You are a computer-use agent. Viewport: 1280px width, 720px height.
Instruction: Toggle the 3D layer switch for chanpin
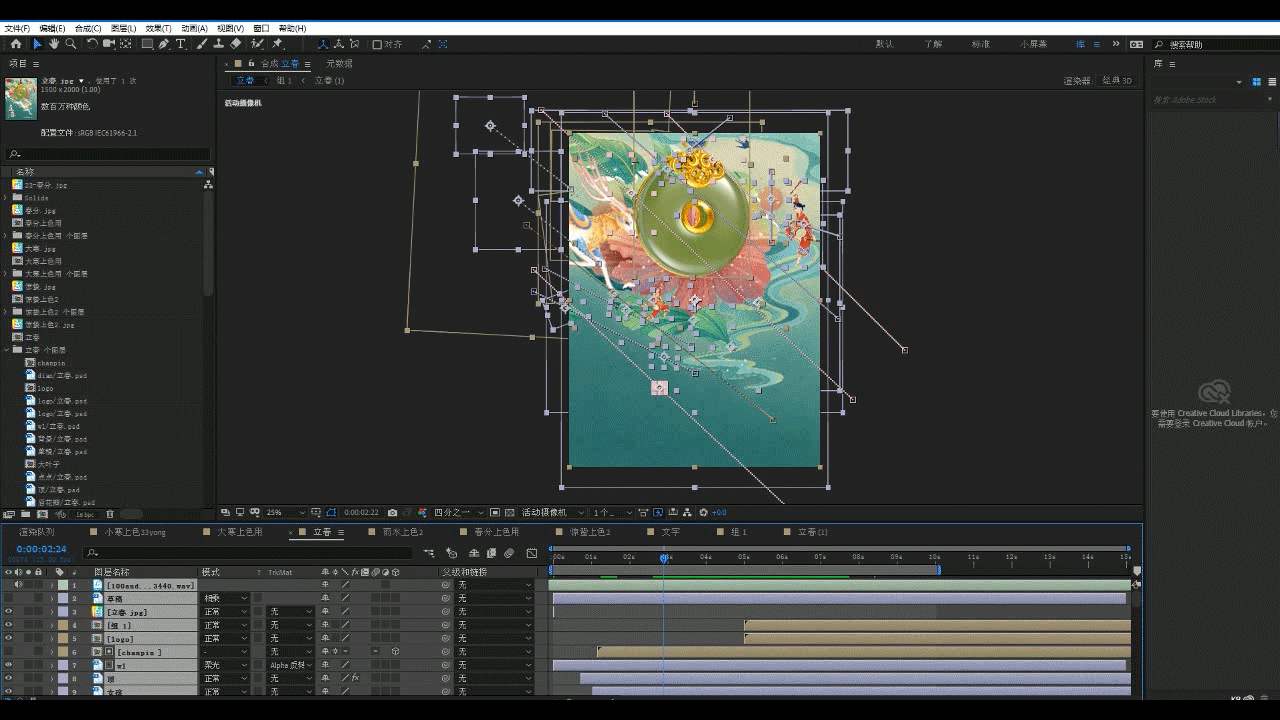(396, 652)
